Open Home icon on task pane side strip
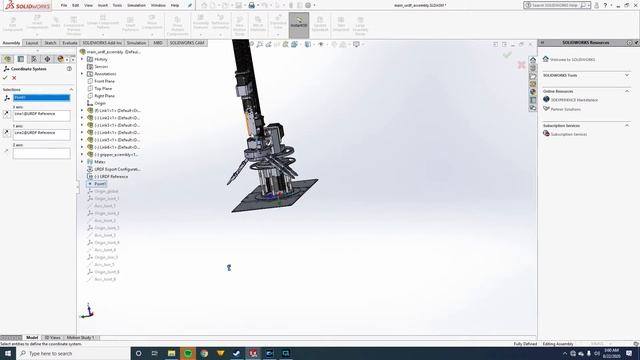Screen dimensions: 640x360 point(533,60)
